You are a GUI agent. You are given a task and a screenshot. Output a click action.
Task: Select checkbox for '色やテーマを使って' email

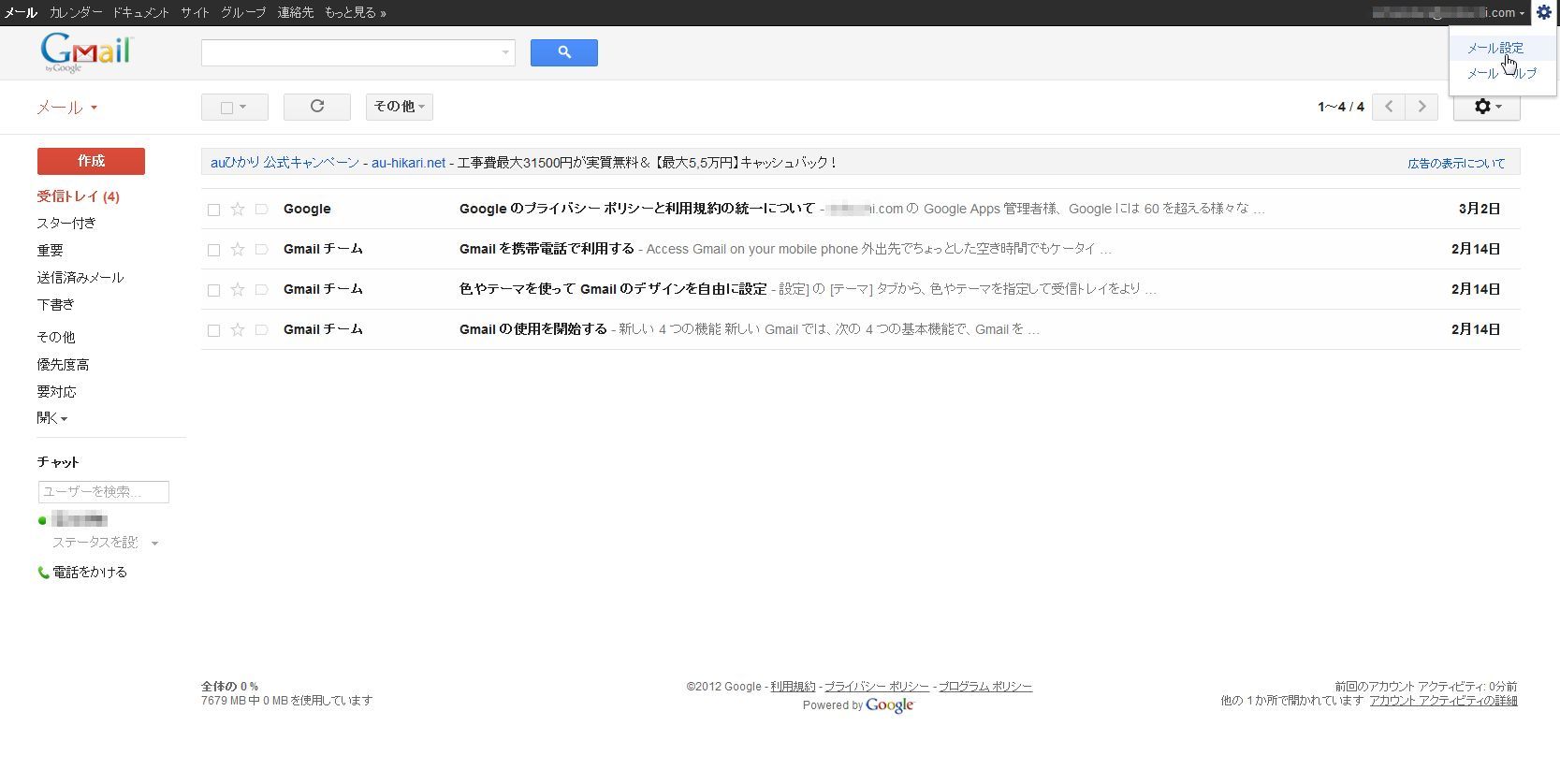213,290
